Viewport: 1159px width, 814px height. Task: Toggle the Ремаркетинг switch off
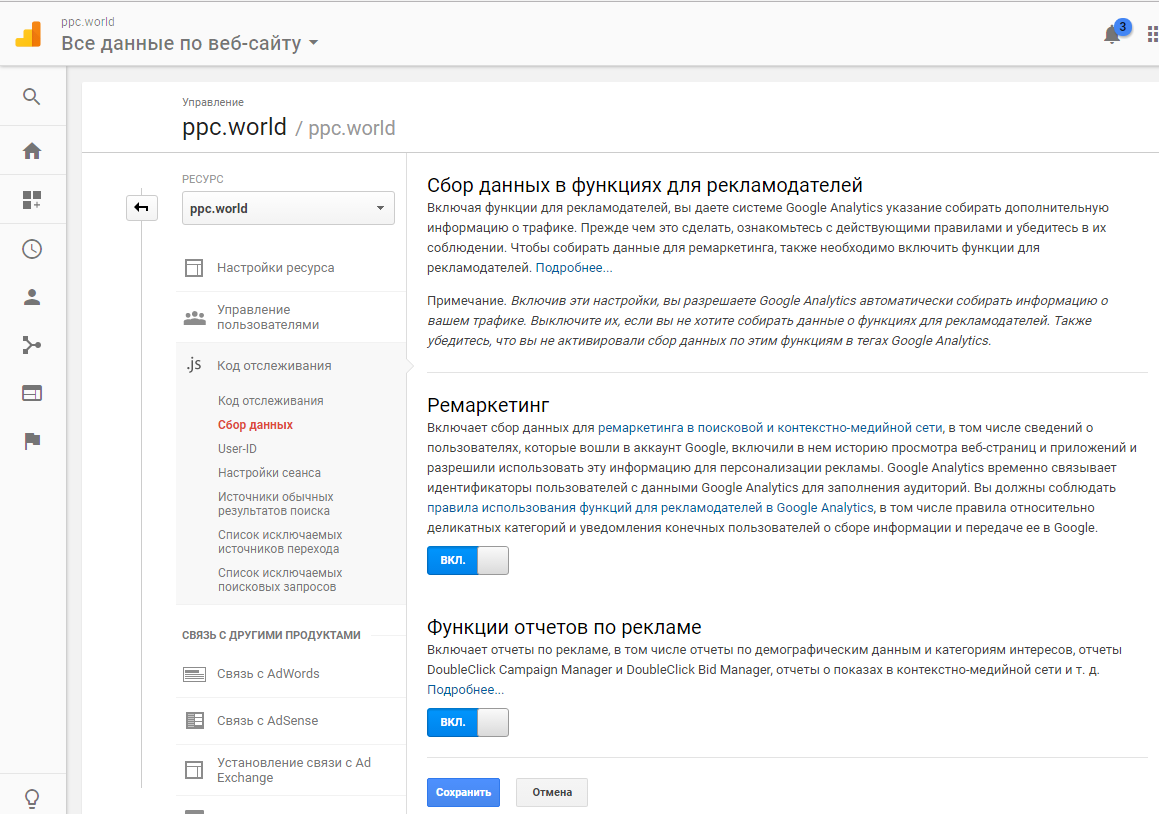pyautogui.click(x=467, y=560)
